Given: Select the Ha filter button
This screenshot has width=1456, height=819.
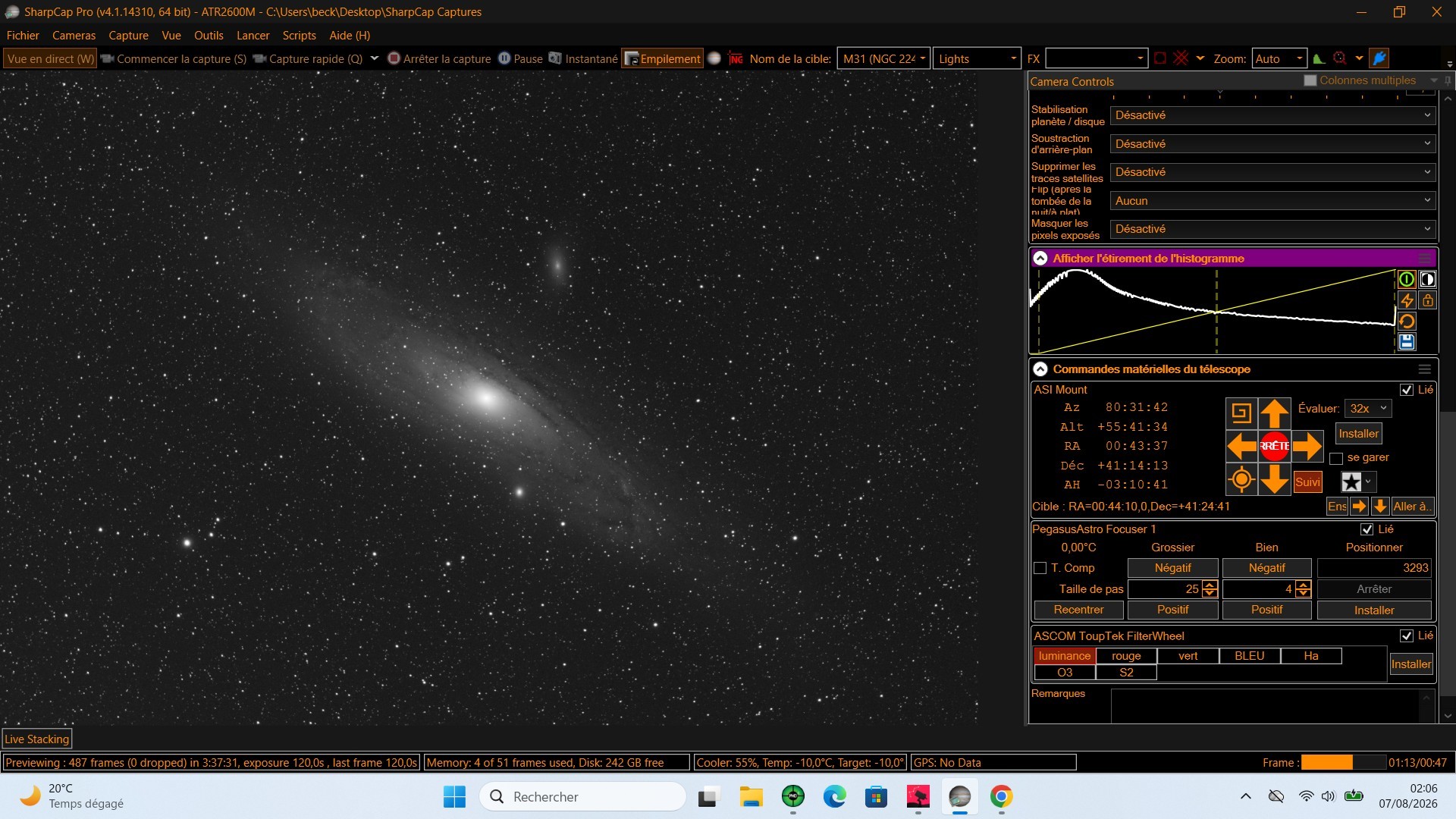Looking at the screenshot, I should [1310, 656].
